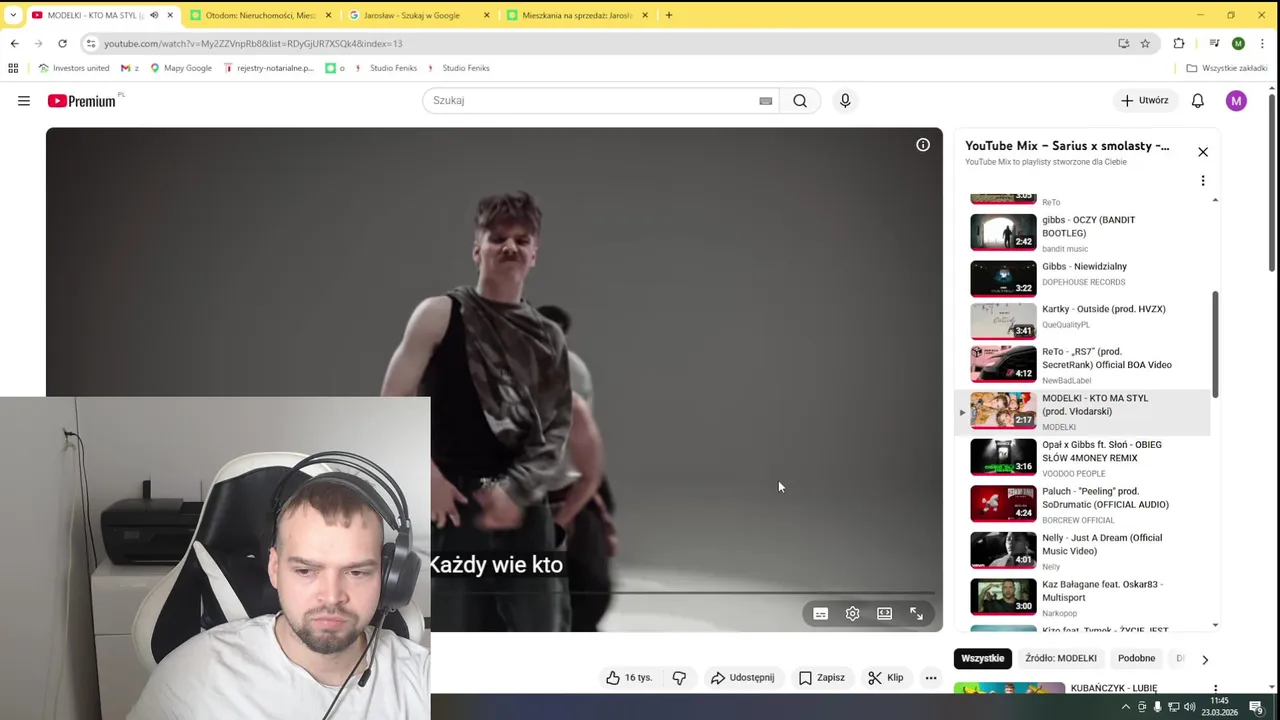
Task: Open Investors united bookmark
Action: (74, 68)
